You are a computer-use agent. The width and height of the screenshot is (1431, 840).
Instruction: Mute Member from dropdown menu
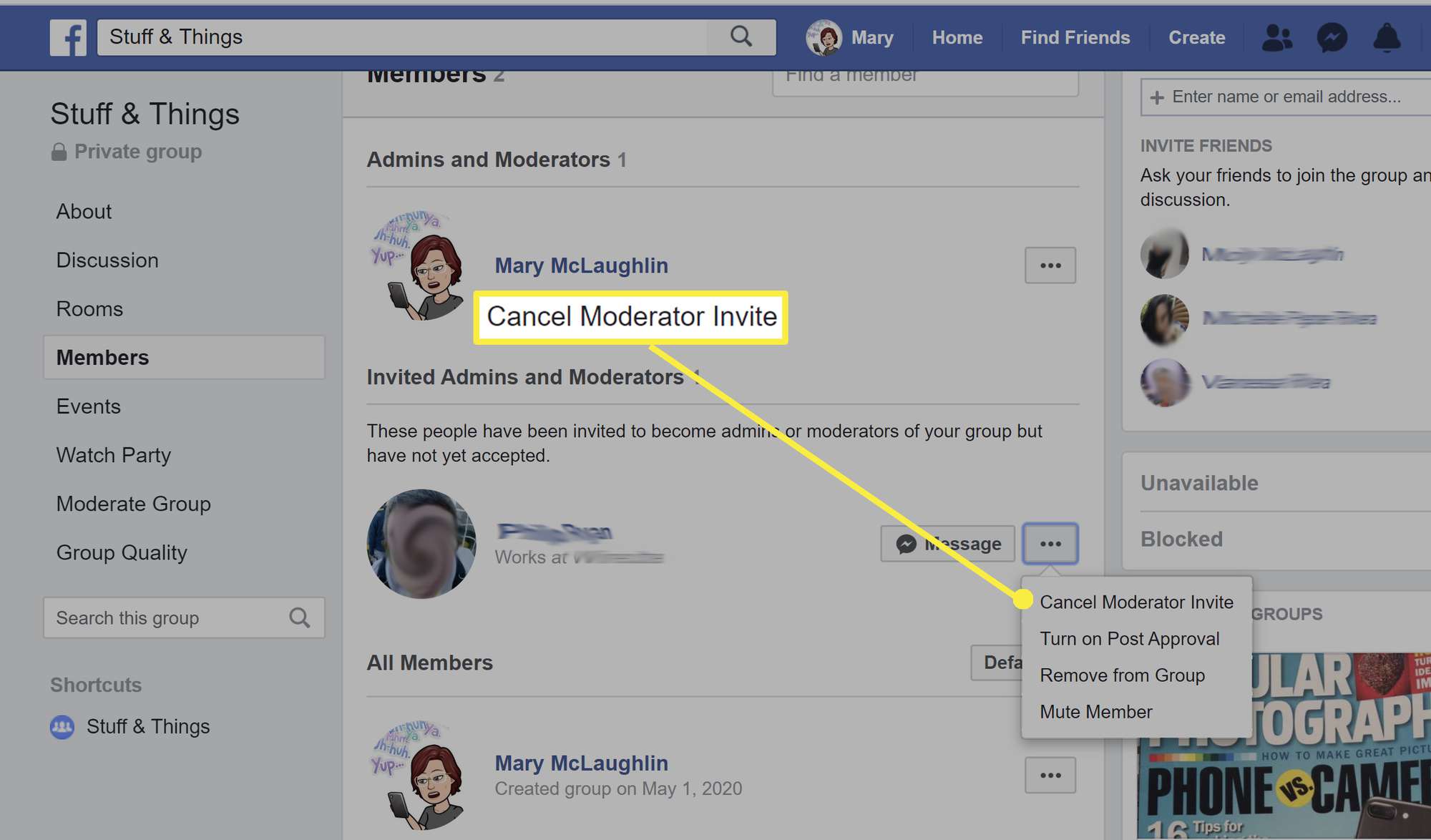(x=1096, y=712)
